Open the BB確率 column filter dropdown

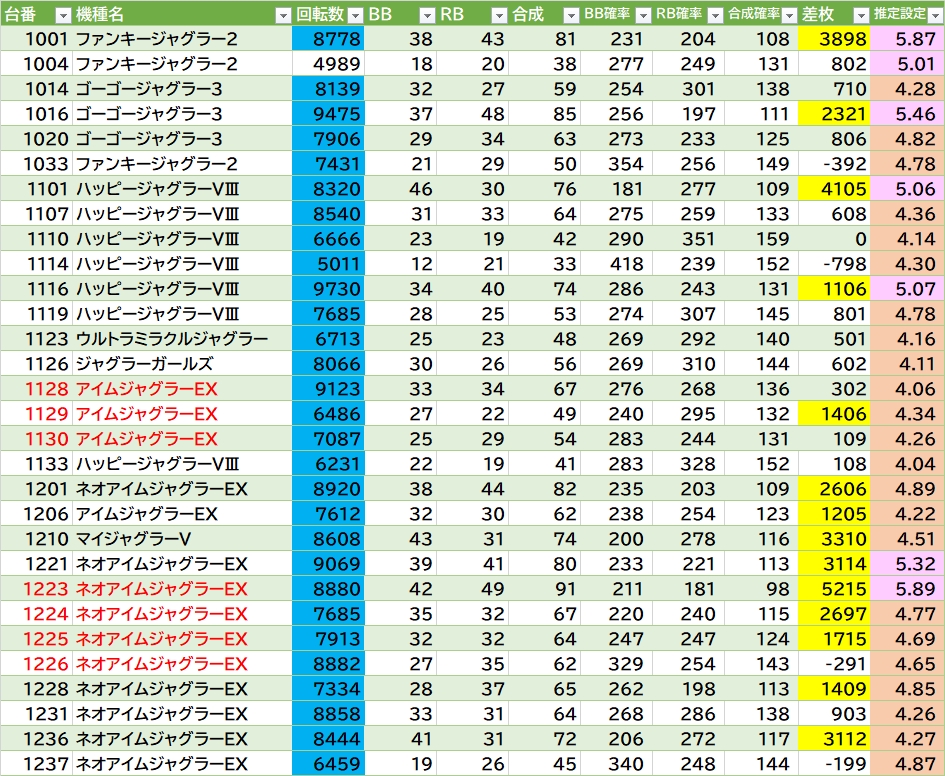coord(643,15)
